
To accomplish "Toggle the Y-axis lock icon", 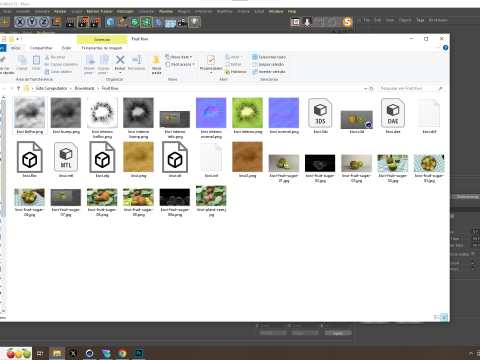I will click(32, 22).
